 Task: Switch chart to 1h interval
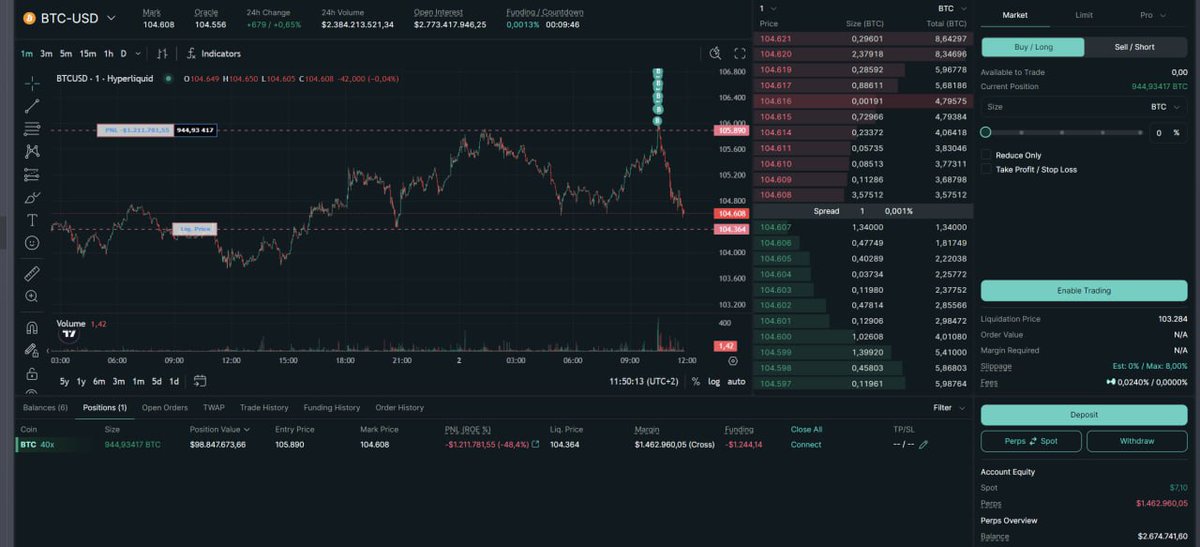(x=108, y=53)
